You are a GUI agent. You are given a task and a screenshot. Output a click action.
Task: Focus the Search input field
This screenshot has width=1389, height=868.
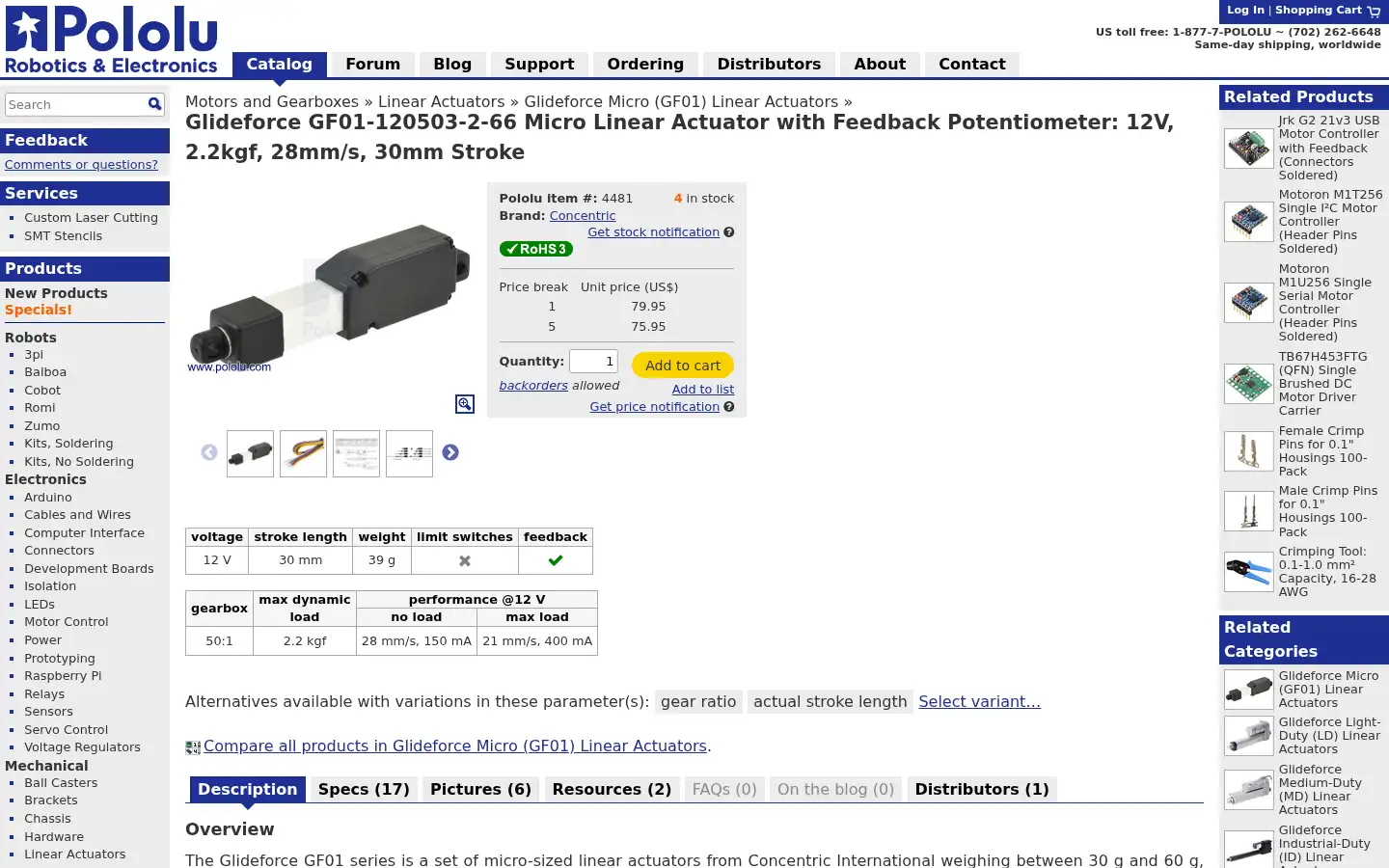(75, 104)
